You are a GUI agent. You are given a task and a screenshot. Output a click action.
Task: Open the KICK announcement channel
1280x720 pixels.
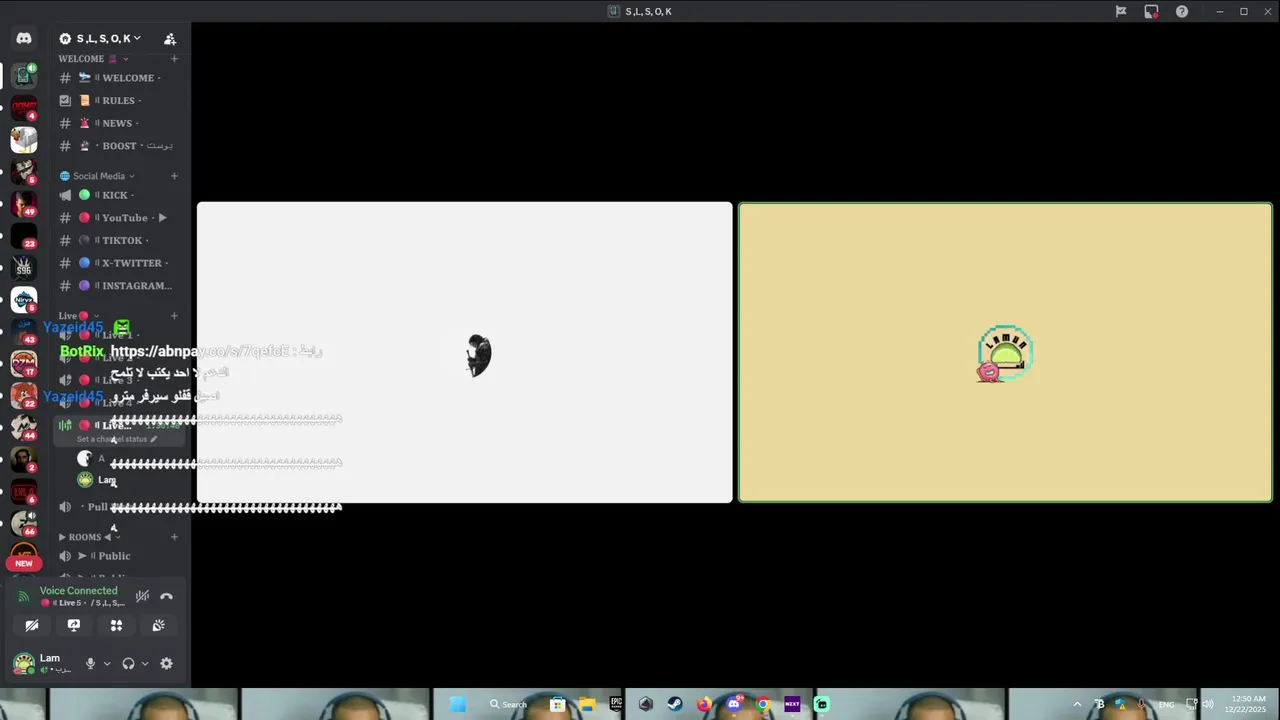118,195
